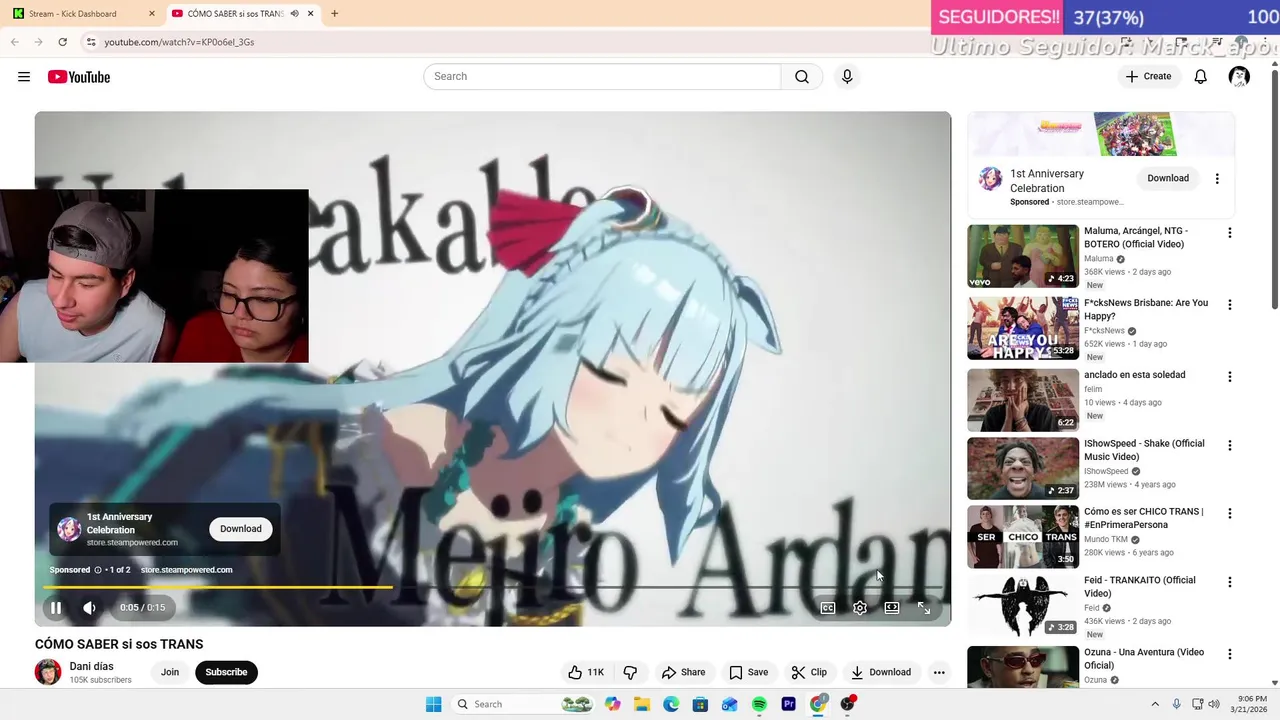View site information icon in address bar
1280x720 pixels.
tap(90, 42)
